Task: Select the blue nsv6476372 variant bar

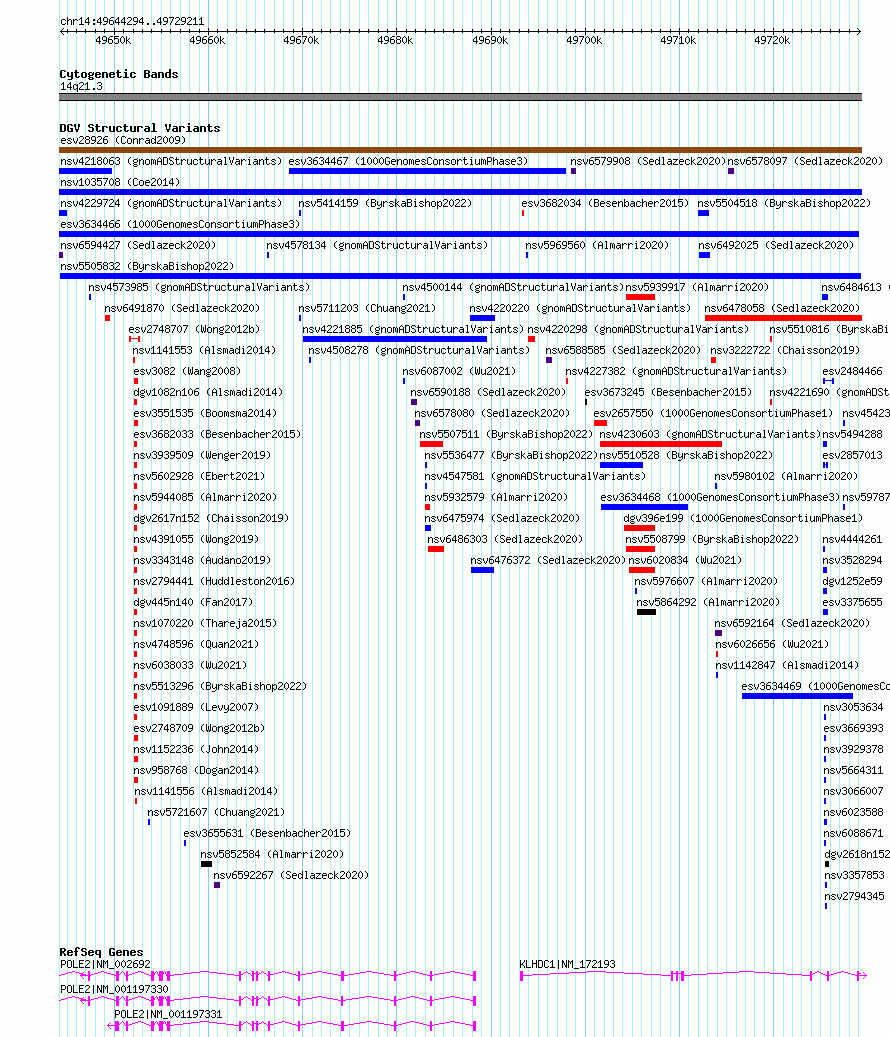Action: (x=482, y=570)
